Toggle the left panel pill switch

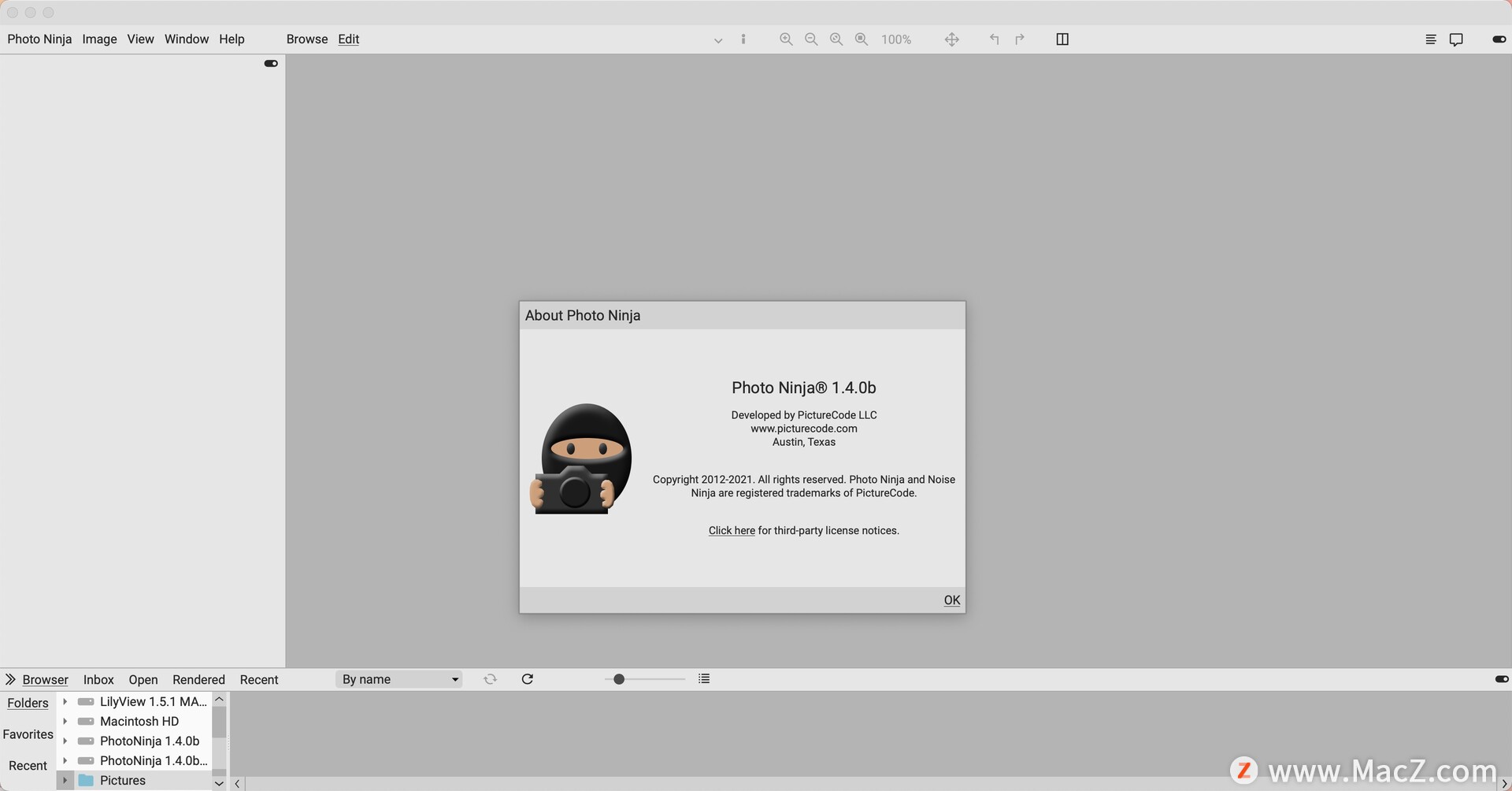[271, 63]
